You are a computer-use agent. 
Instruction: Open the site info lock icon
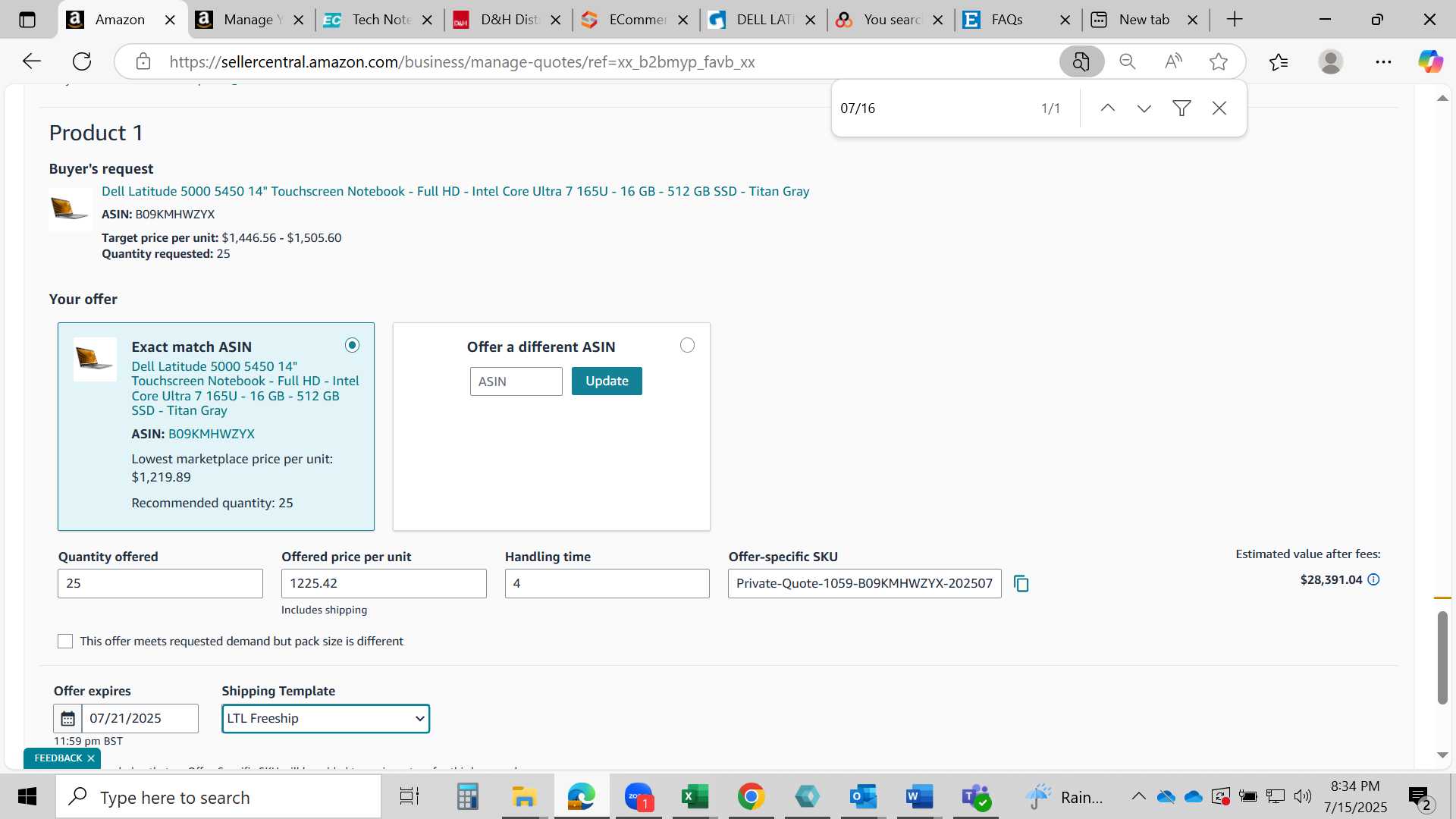(x=143, y=61)
